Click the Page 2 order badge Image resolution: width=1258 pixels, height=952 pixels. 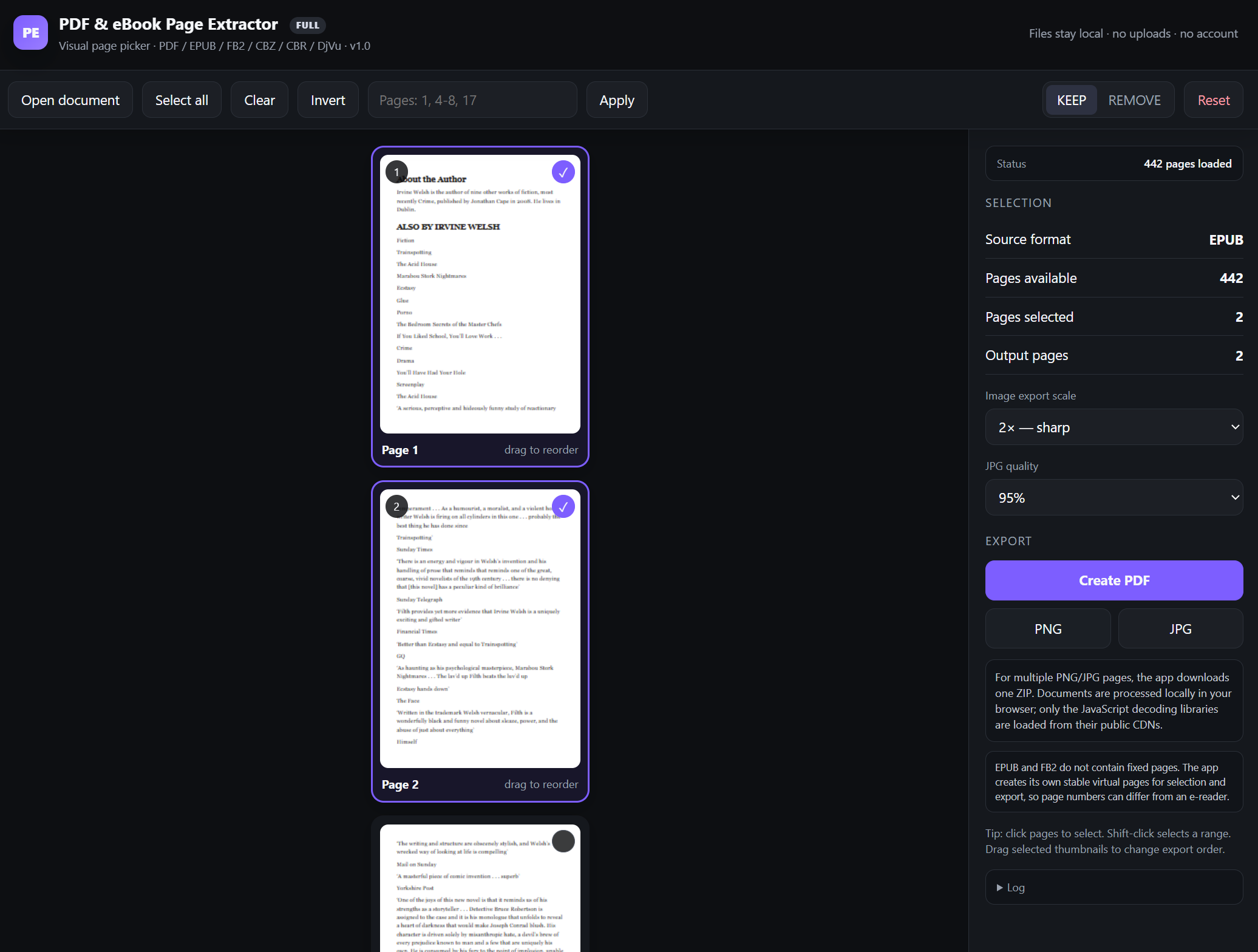click(x=396, y=507)
